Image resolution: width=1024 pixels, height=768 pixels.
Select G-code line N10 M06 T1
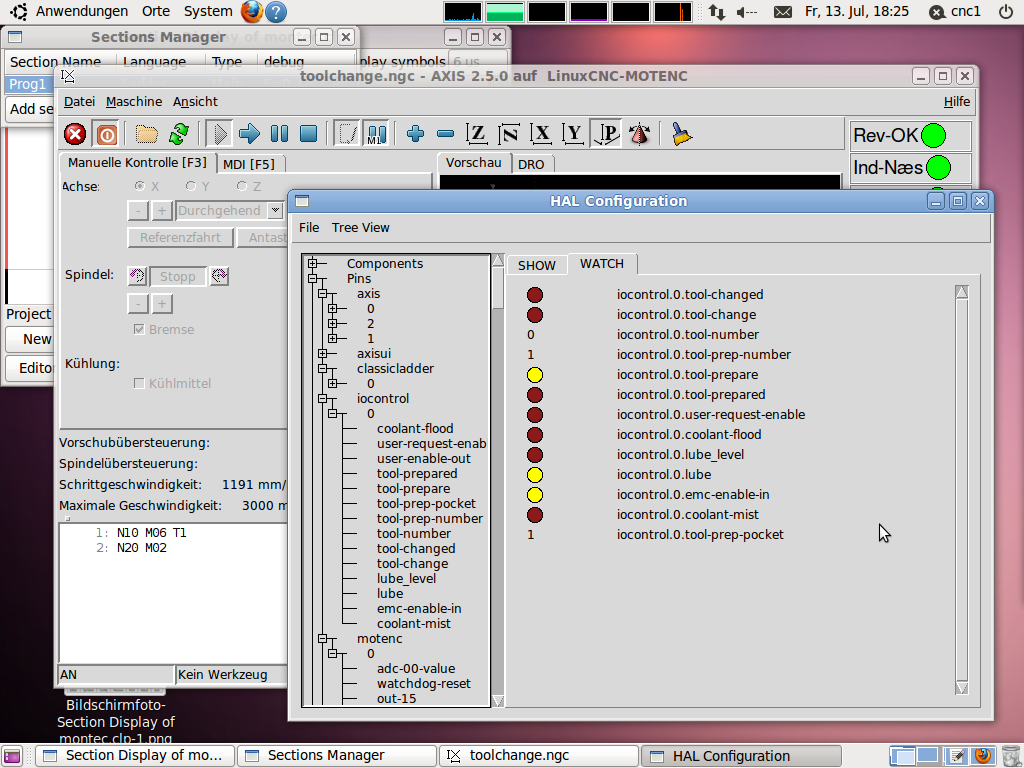tap(152, 533)
